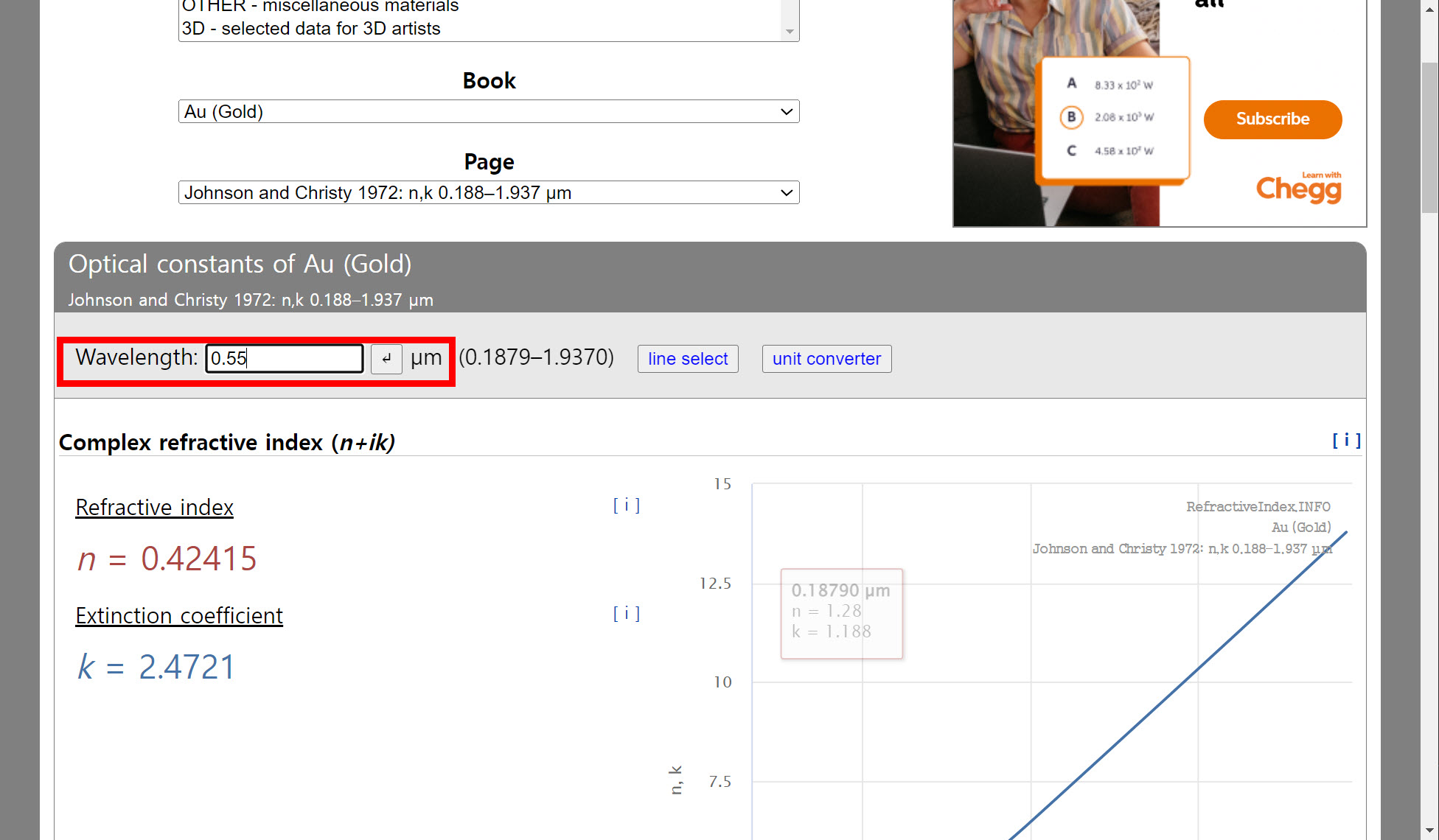
Task: Select 'OTHER - miscellaneous materials' shelf entry
Action: coord(320,6)
